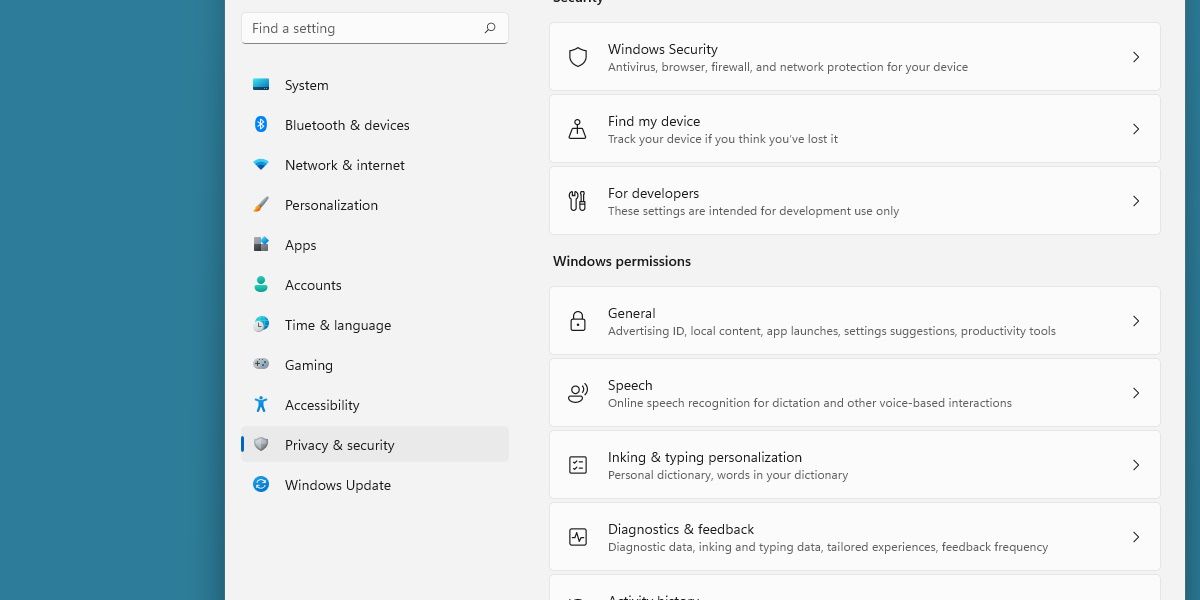Click the For developers tools icon
The width and height of the screenshot is (1200, 600).
(578, 201)
